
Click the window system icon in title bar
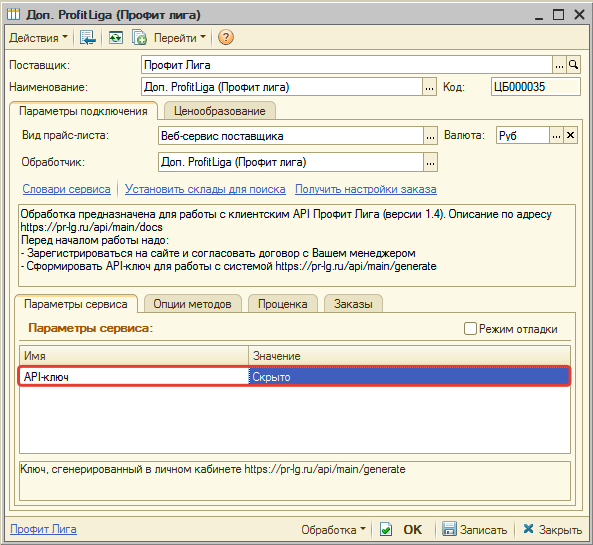[x=14, y=15]
